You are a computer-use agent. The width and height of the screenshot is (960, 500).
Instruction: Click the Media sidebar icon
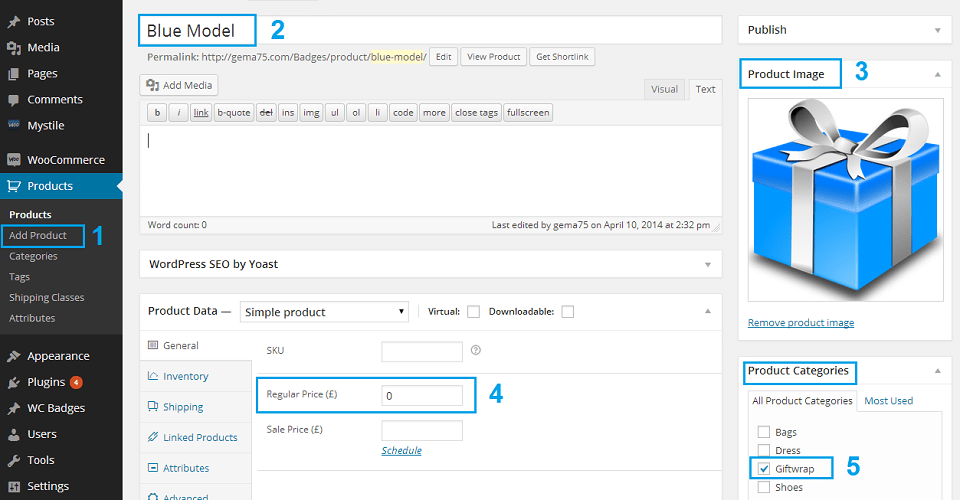click(x=13, y=48)
